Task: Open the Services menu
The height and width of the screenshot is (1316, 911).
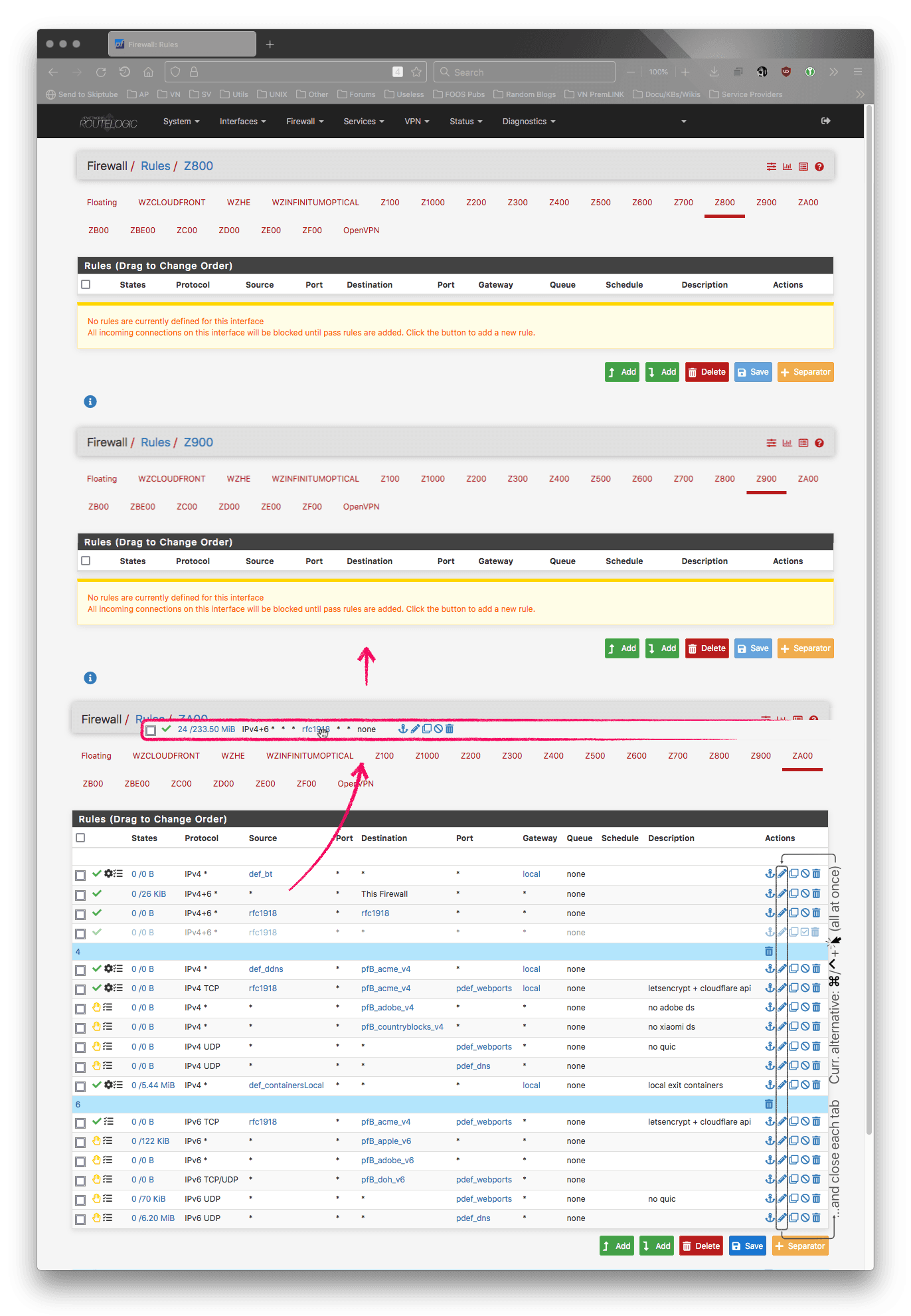Action: [x=364, y=121]
